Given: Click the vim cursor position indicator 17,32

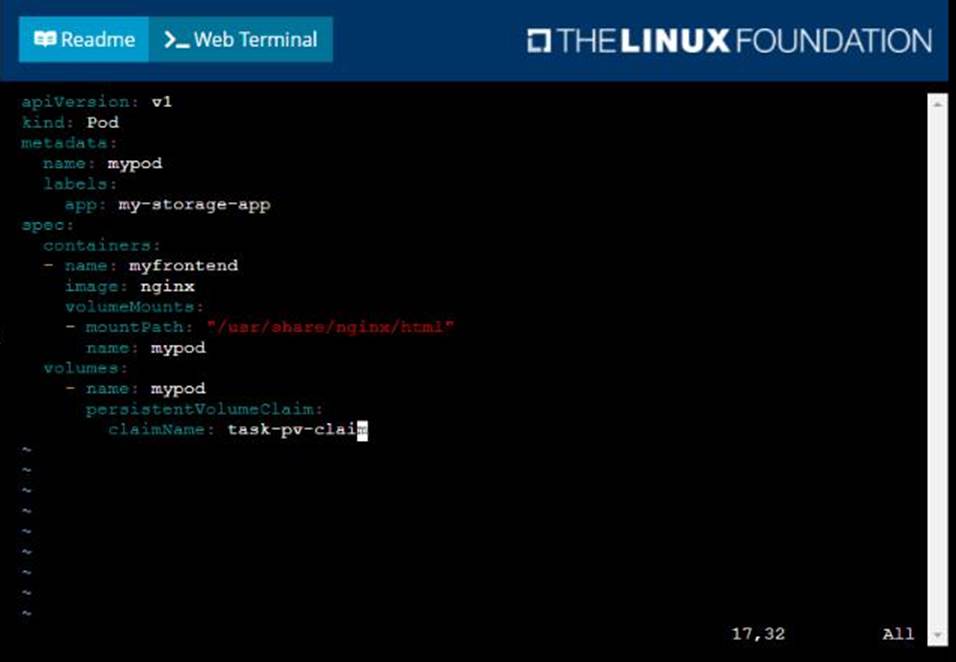Looking at the screenshot, I should (758, 634).
